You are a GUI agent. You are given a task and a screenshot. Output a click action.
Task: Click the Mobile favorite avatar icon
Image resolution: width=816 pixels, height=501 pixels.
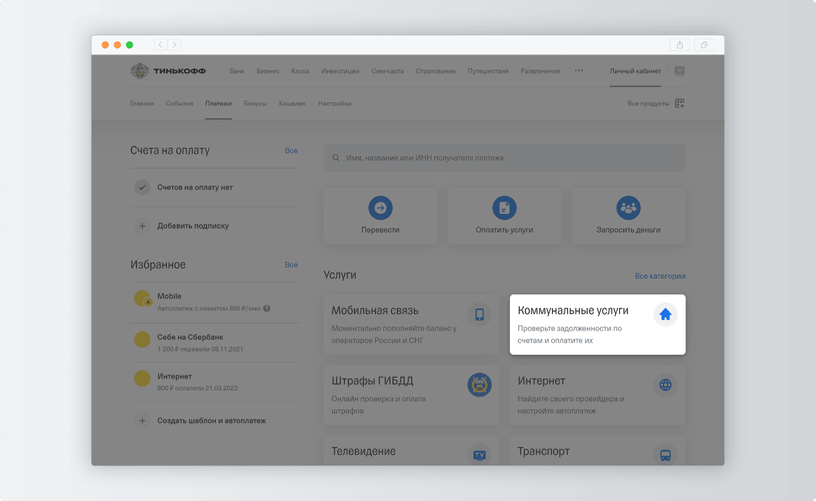(142, 299)
